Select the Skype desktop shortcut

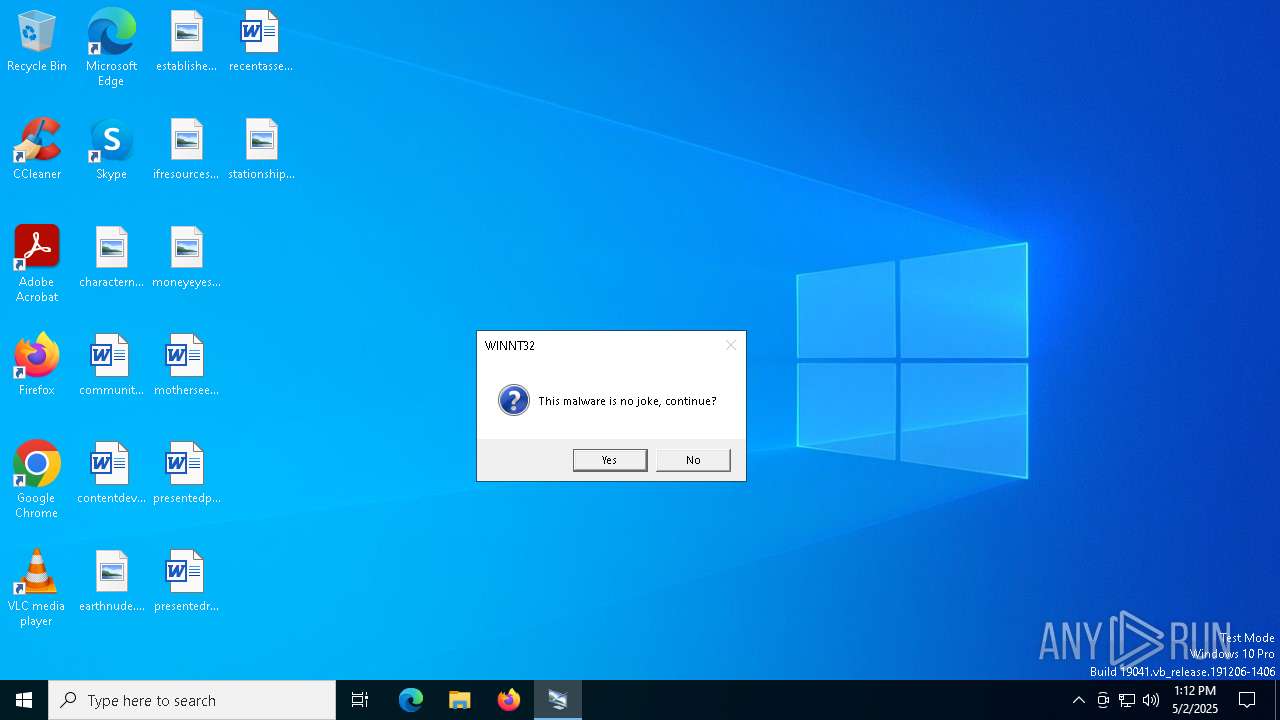[111, 150]
